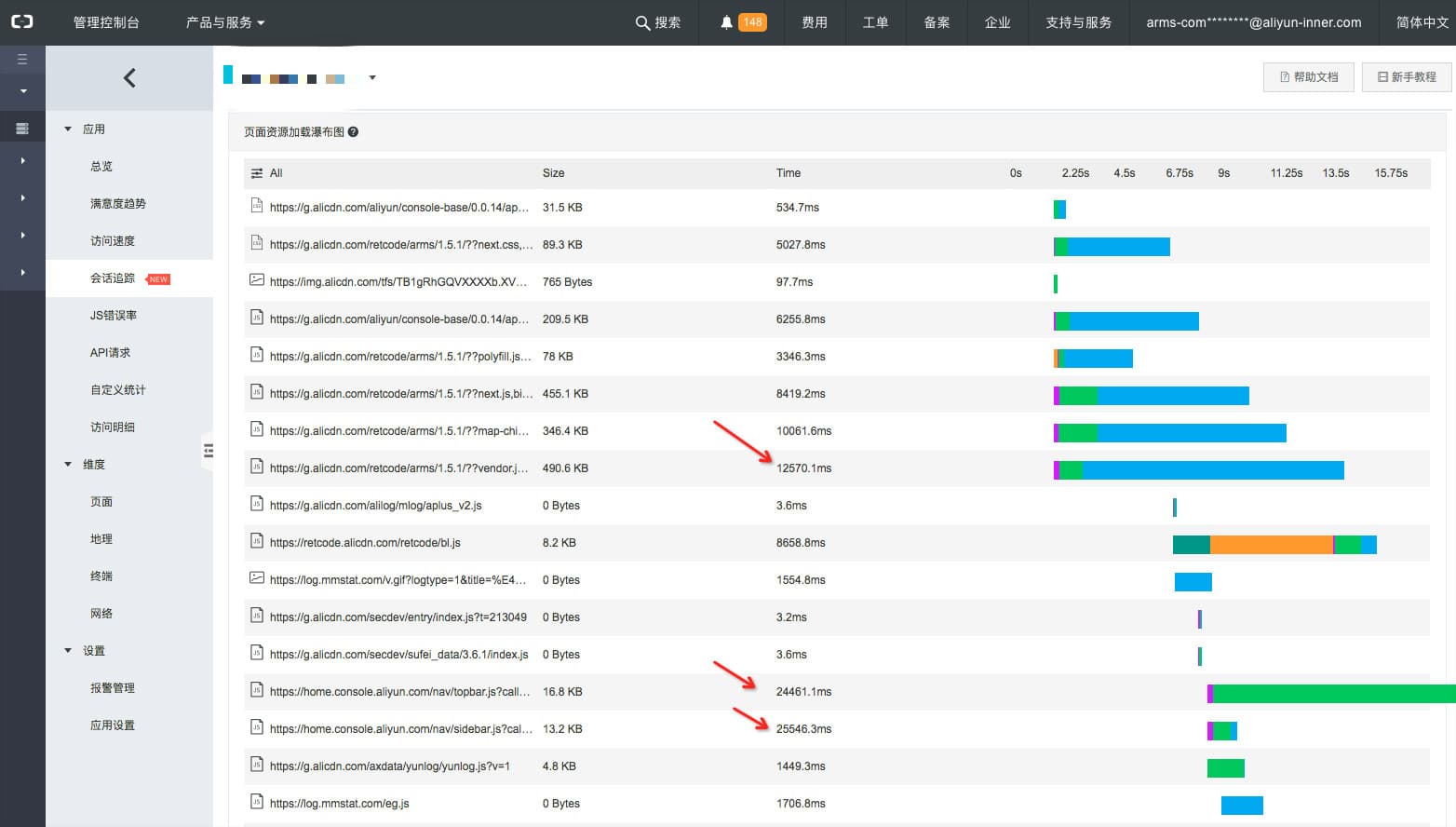This screenshot has width=1456, height=827.
Task: Open the application selector dropdown arrow
Action: (372, 77)
